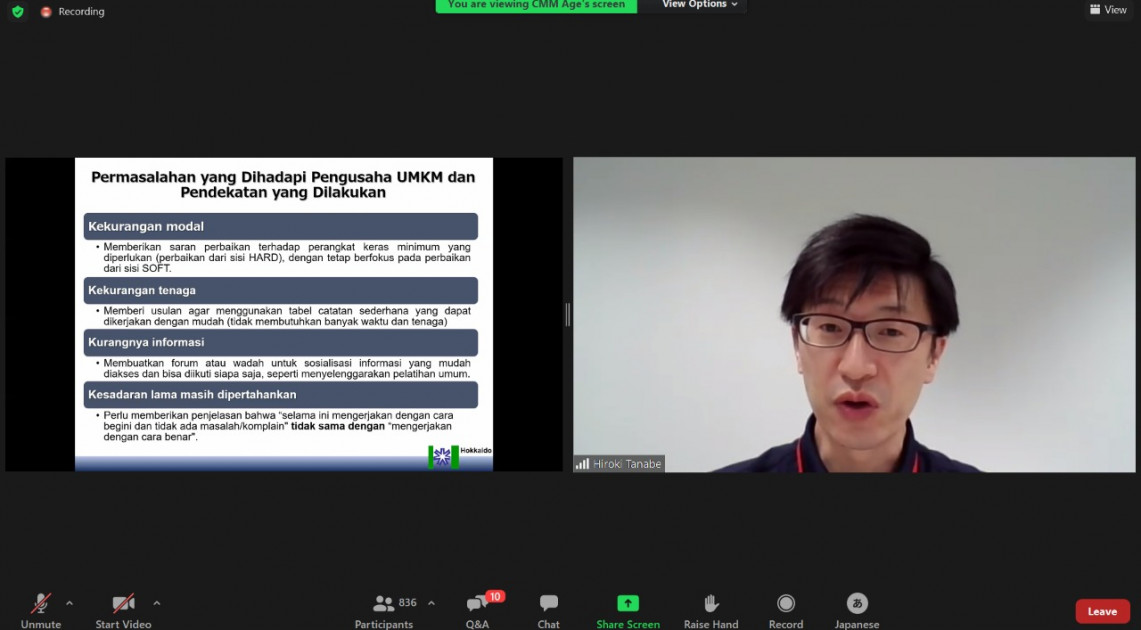Click the green Share Screen button
Image resolution: width=1141 pixels, height=630 pixels.
[628, 610]
